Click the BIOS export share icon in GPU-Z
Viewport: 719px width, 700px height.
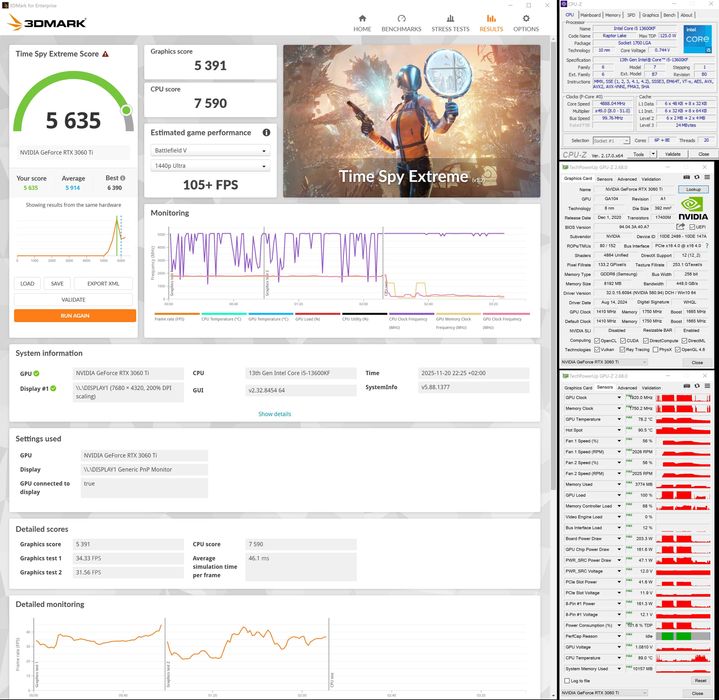(x=680, y=226)
